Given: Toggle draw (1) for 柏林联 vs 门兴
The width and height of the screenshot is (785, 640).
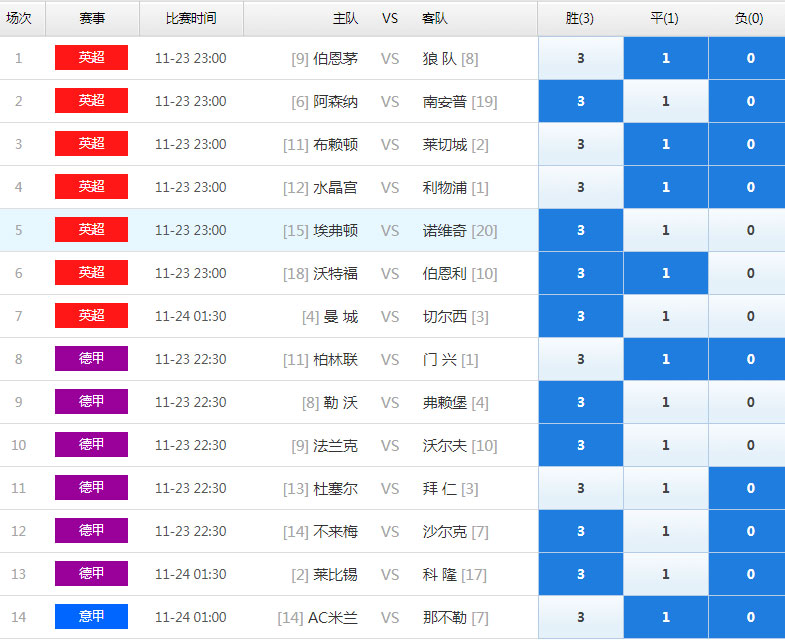Looking at the screenshot, I should pyautogui.click(x=666, y=360).
